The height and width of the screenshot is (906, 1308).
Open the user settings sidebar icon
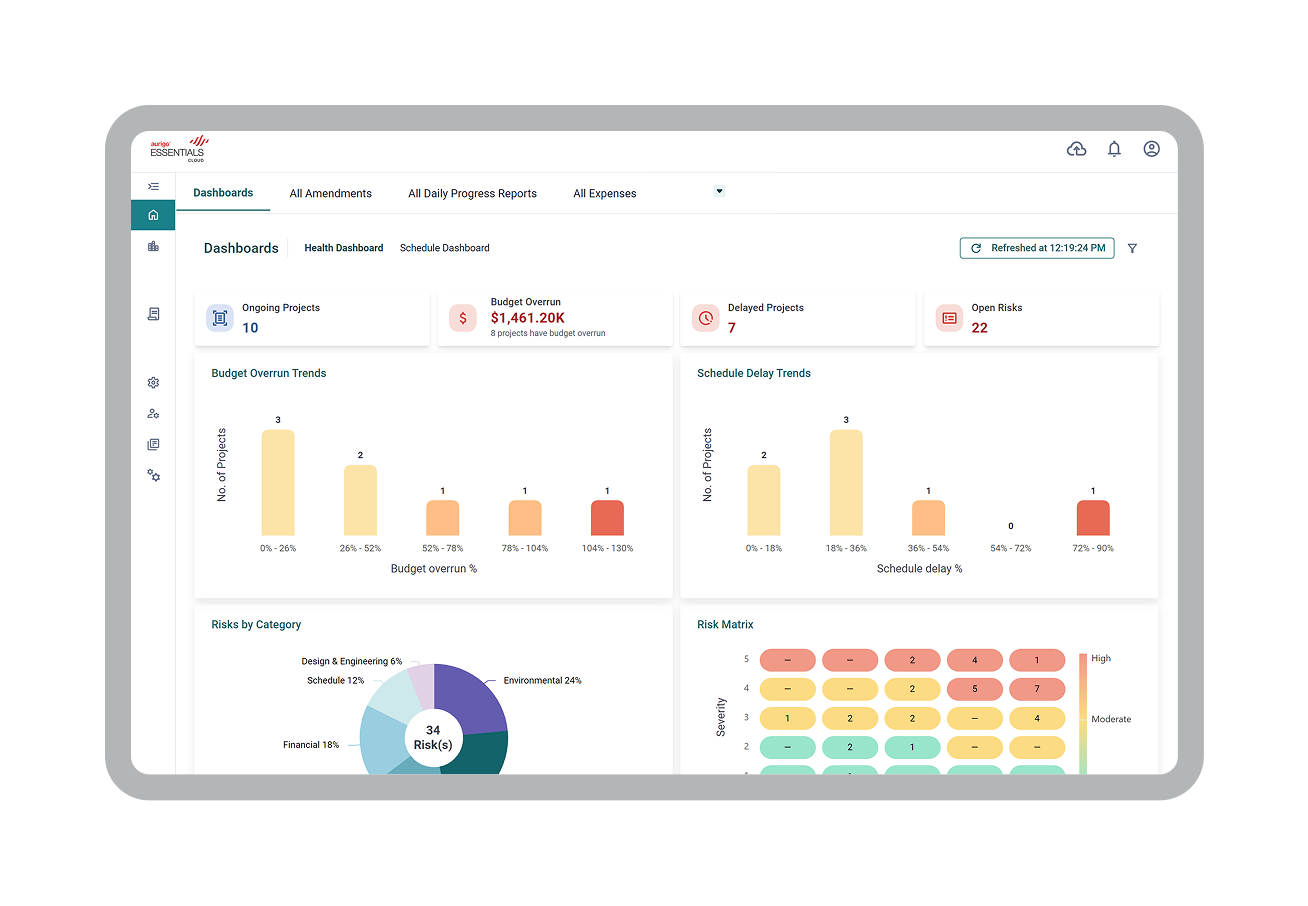[x=153, y=414]
